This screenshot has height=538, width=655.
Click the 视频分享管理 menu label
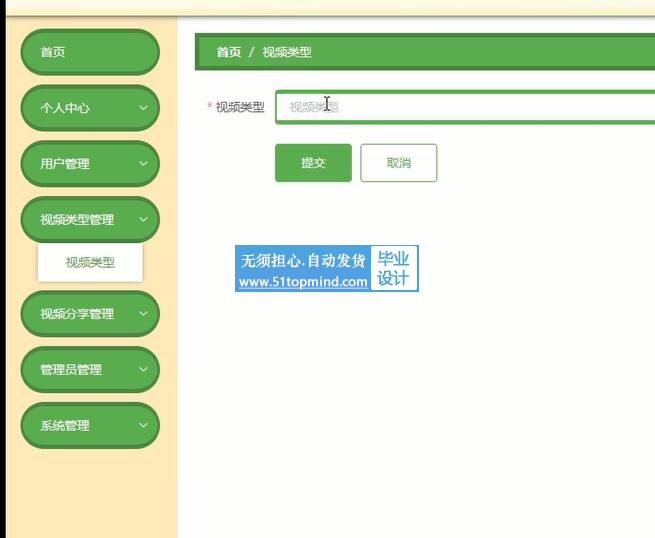point(77,314)
